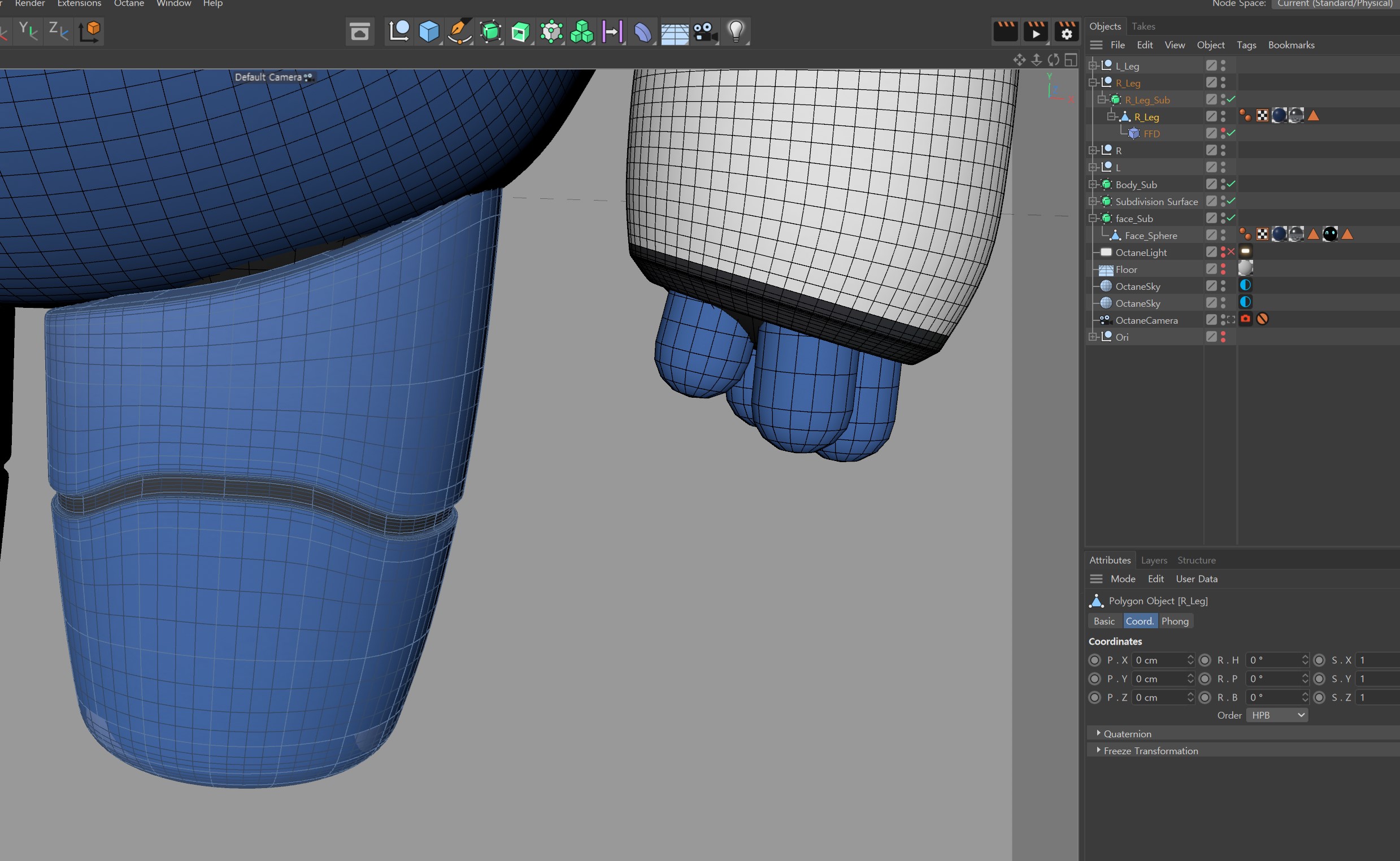The height and width of the screenshot is (861, 1400).
Task: Switch to the User Data tab
Action: pos(1197,579)
